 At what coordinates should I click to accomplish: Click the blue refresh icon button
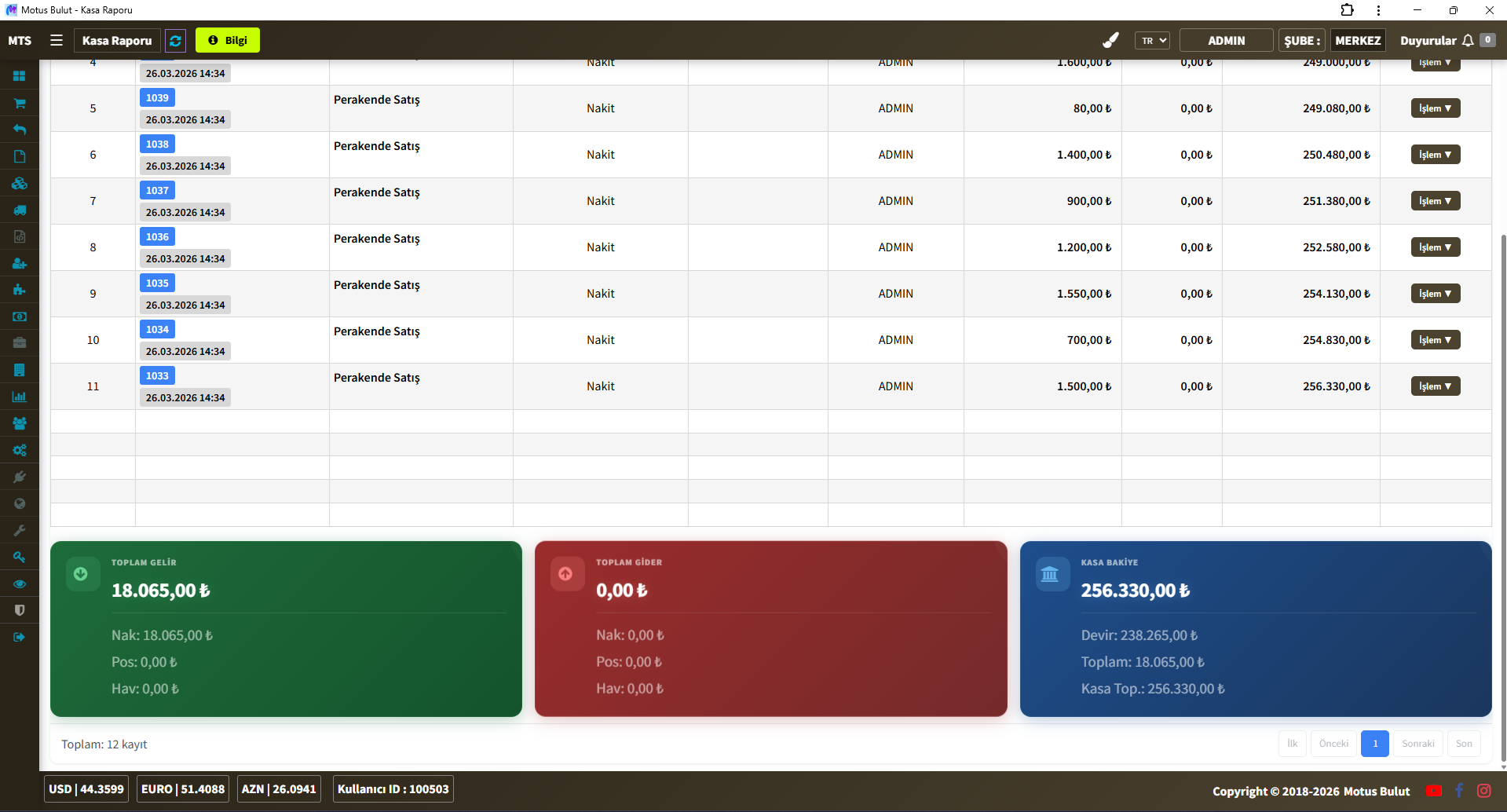[x=176, y=40]
